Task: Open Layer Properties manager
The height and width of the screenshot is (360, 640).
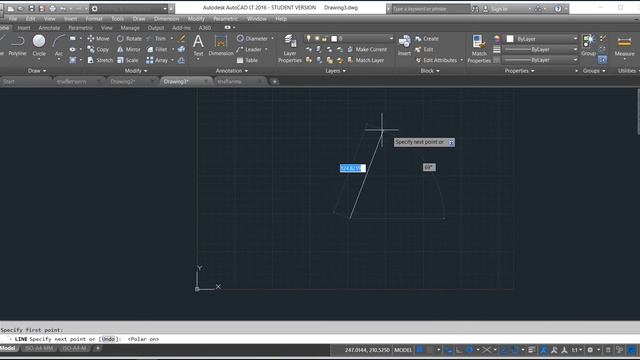Action: tap(290, 49)
